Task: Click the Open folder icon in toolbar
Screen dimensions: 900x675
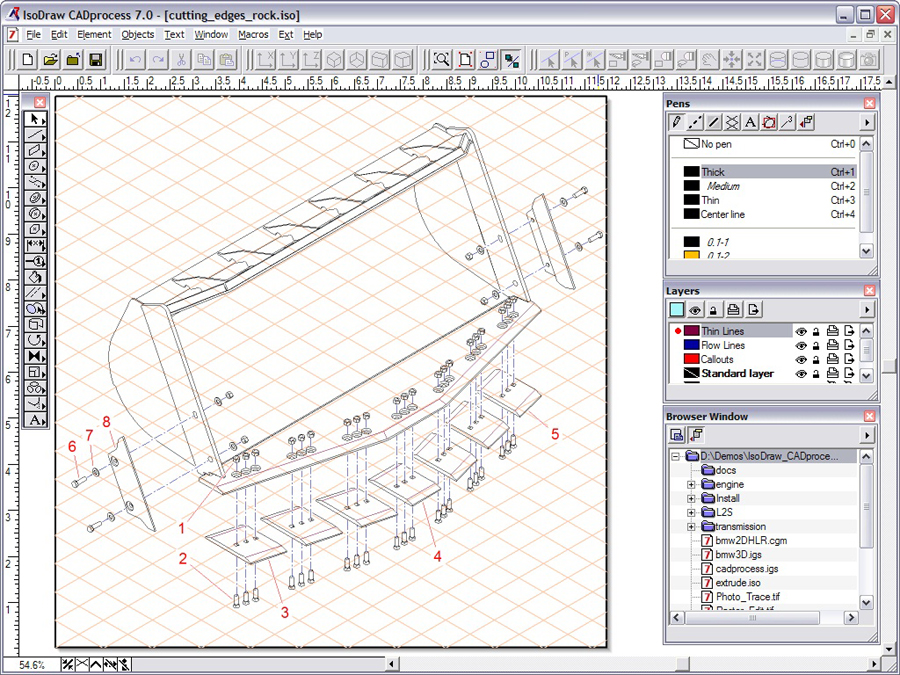Action: (x=51, y=60)
